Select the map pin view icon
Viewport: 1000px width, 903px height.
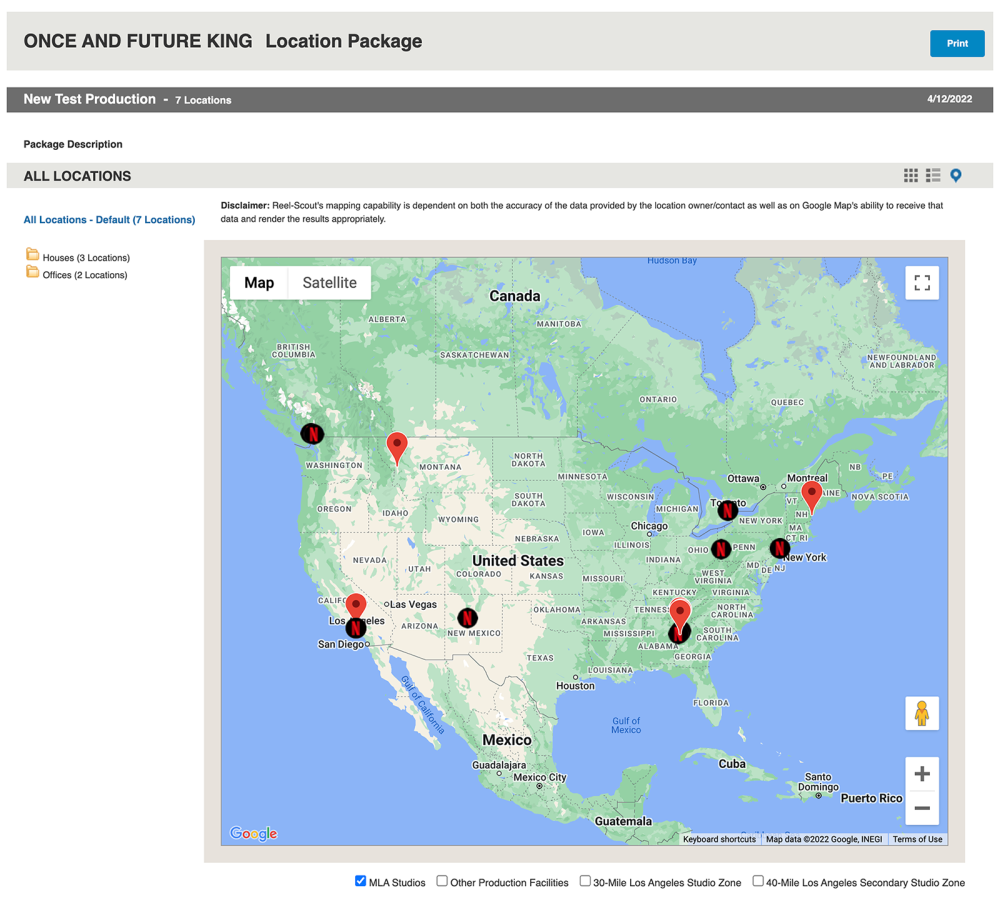[955, 175]
